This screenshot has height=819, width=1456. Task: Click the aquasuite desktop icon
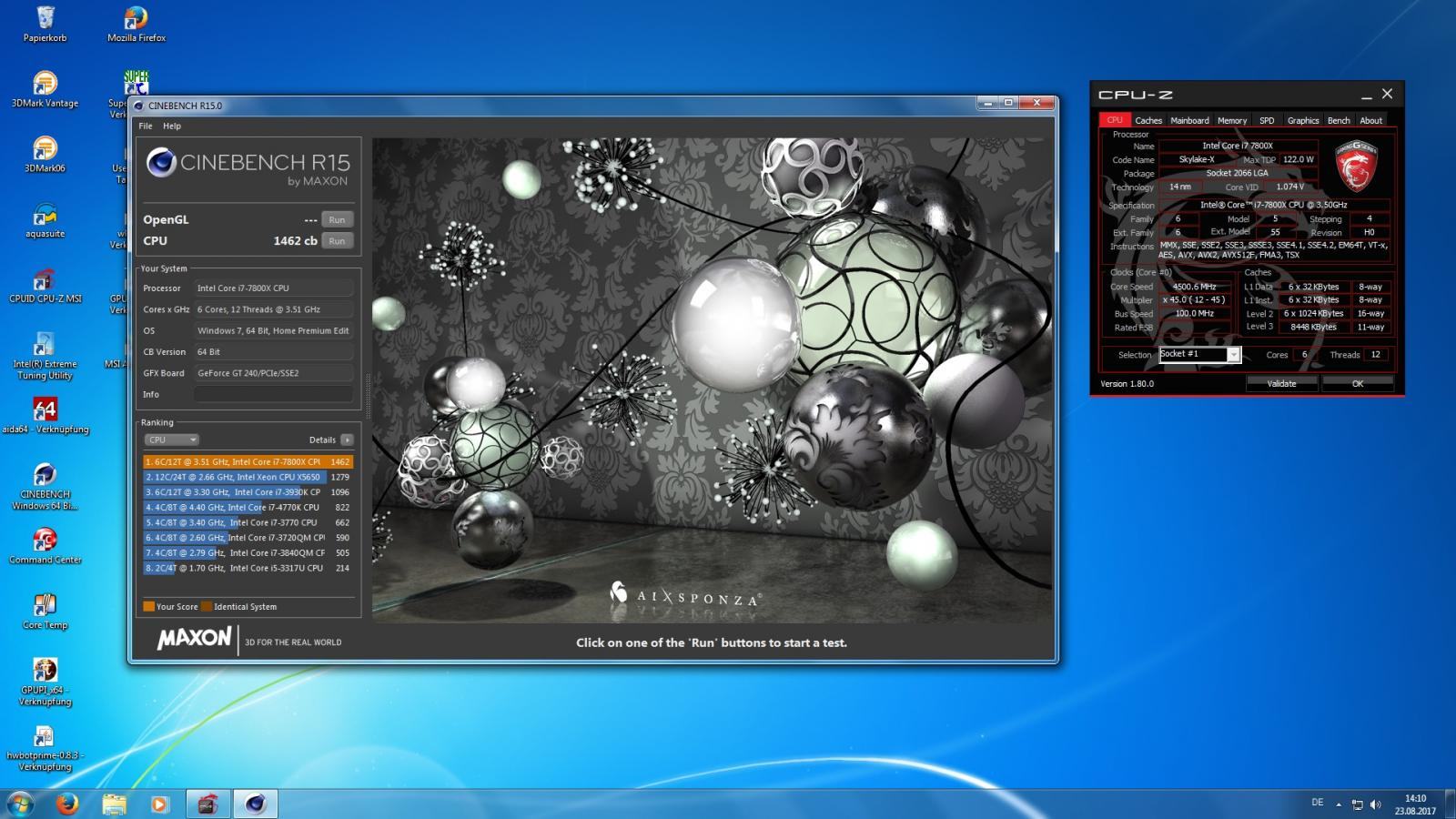[x=45, y=219]
